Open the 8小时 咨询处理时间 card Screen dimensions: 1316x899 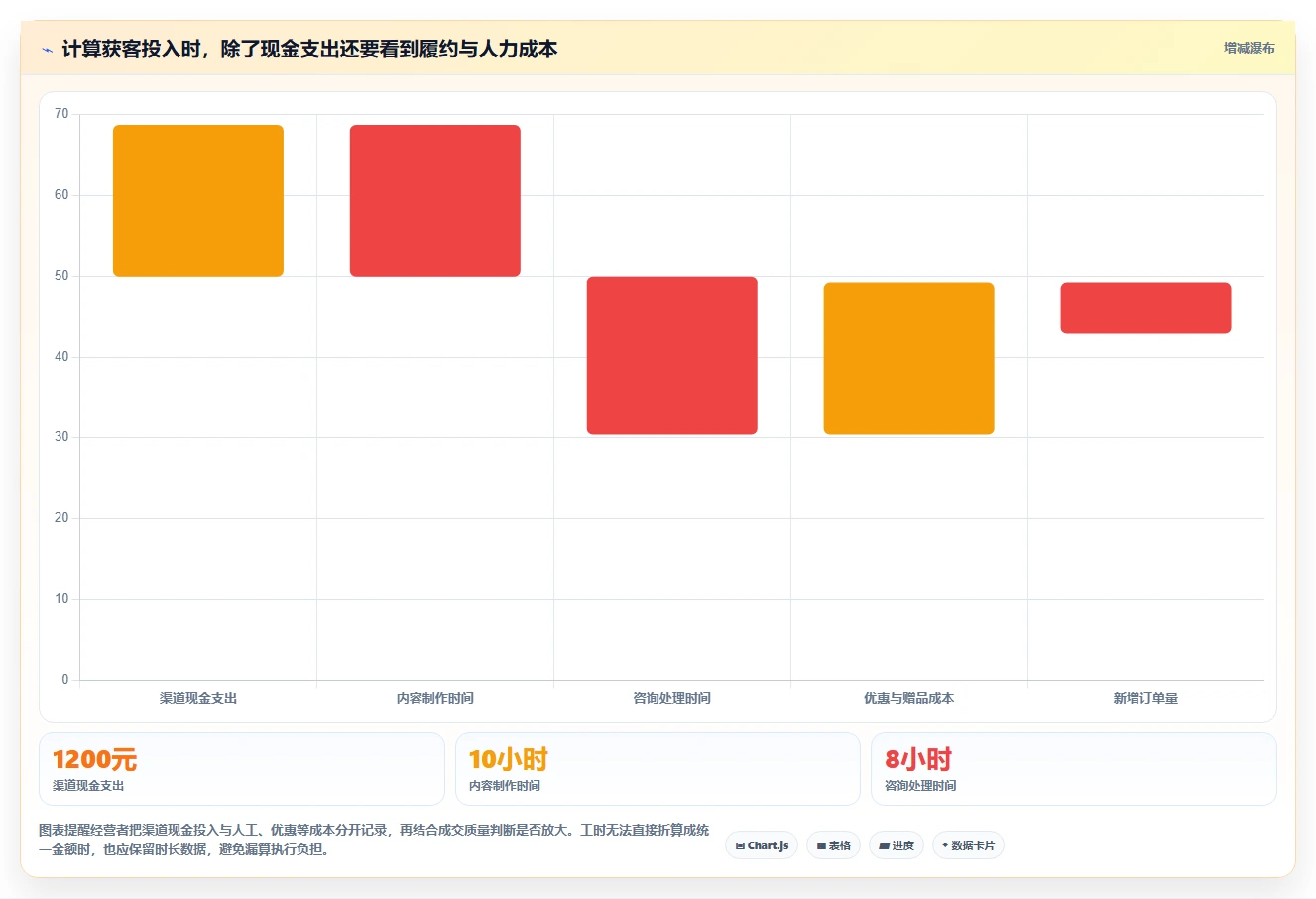pyautogui.click(x=1074, y=769)
